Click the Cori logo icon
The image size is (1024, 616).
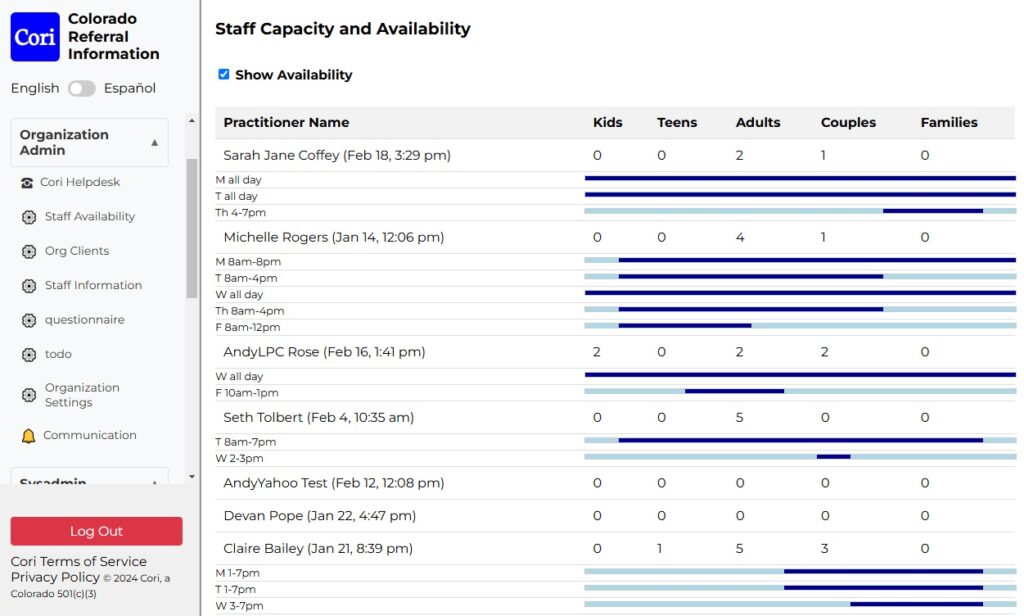pyautogui.click(x=35, y=37)
